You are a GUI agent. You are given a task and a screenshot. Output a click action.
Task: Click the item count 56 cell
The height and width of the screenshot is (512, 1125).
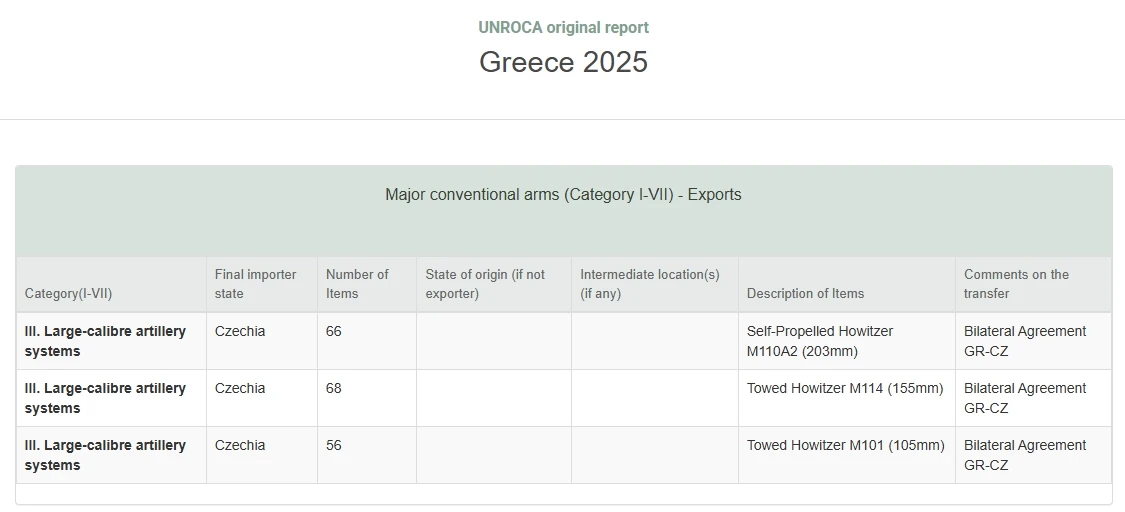coord(367,455)
